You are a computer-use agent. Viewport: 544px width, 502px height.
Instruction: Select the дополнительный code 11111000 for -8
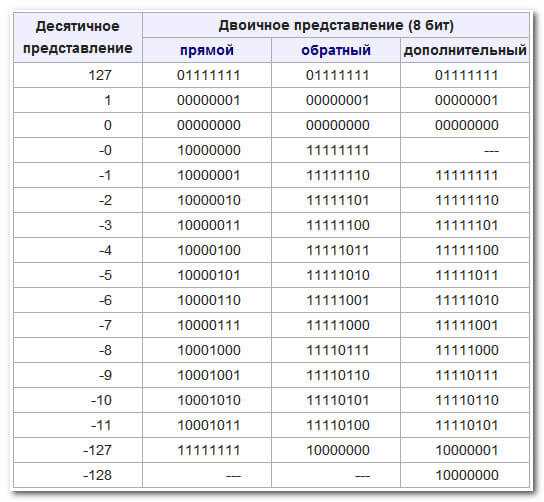[x=467, y=350]
